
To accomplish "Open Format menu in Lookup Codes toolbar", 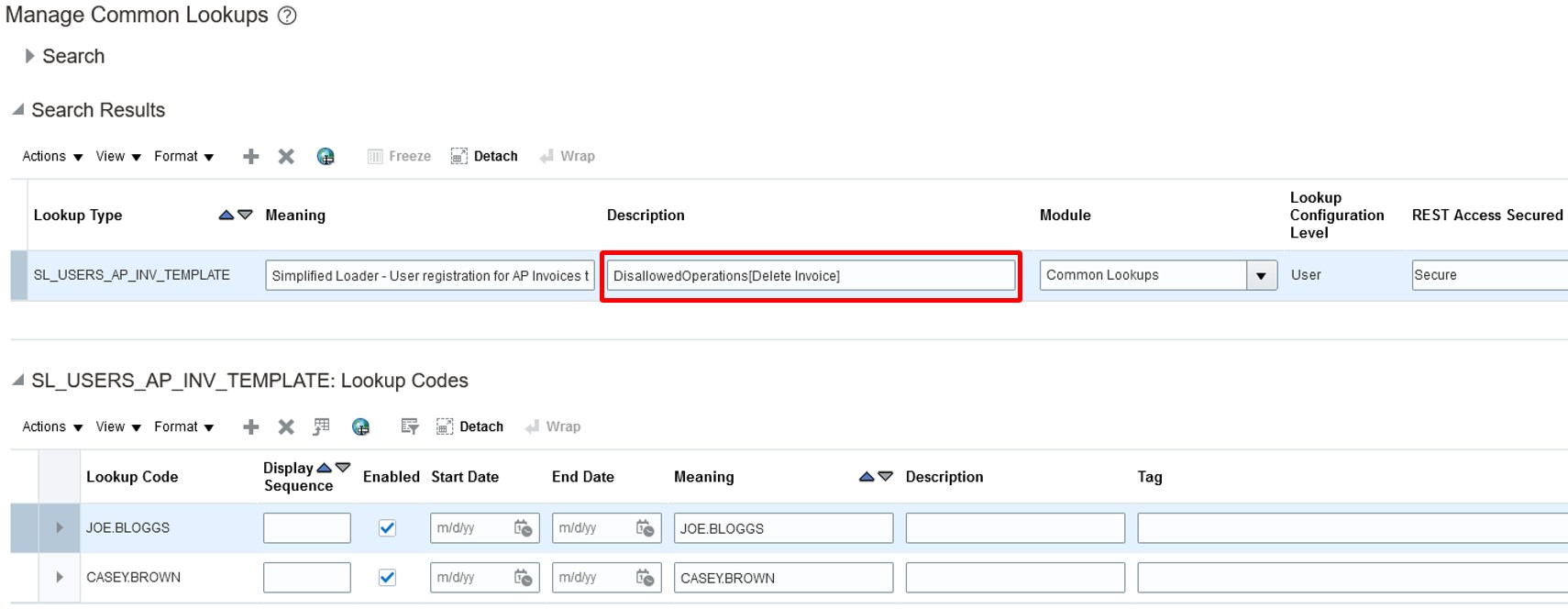I will pos(183,426).
